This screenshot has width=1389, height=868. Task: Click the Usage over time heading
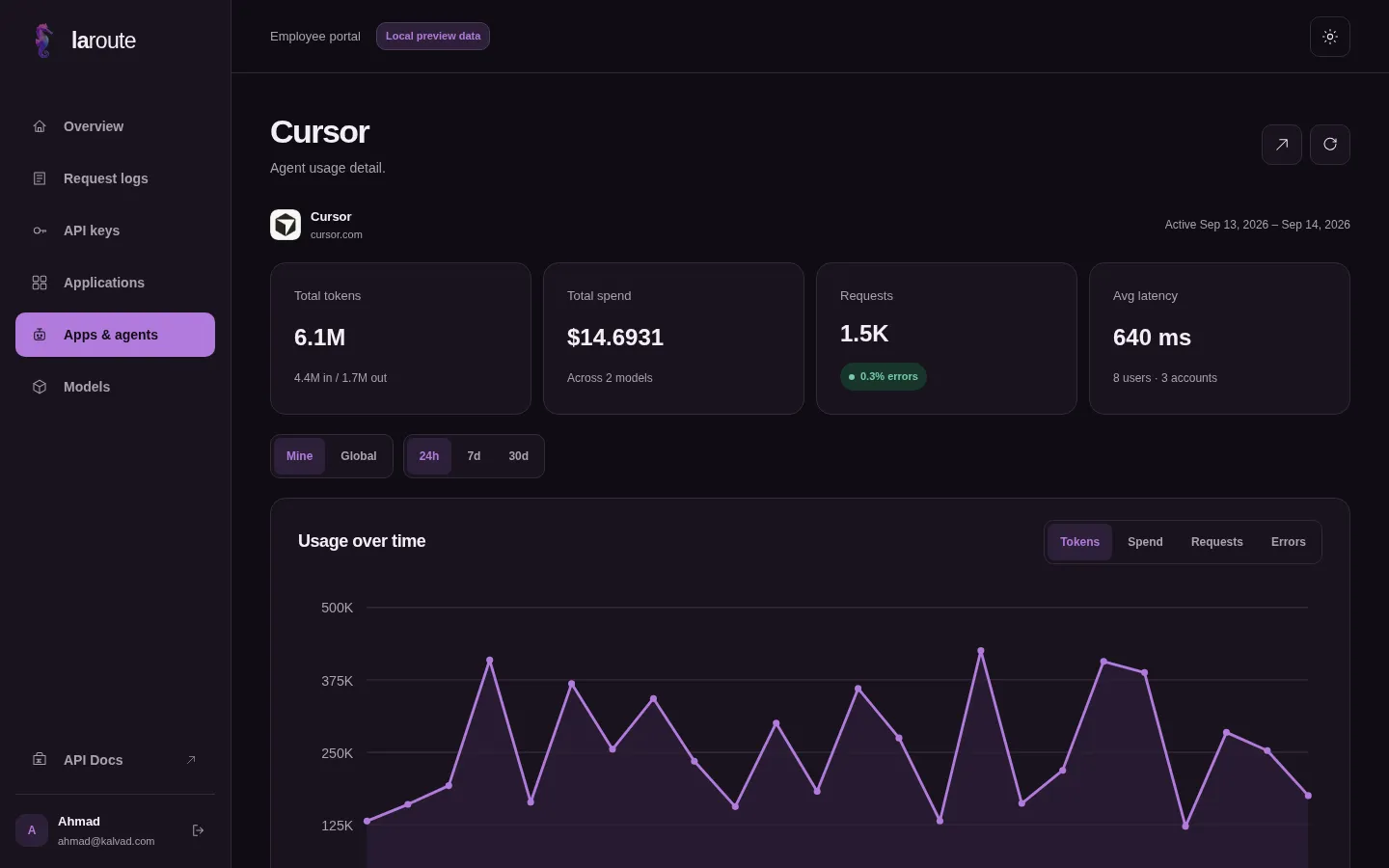click(362, 541)
